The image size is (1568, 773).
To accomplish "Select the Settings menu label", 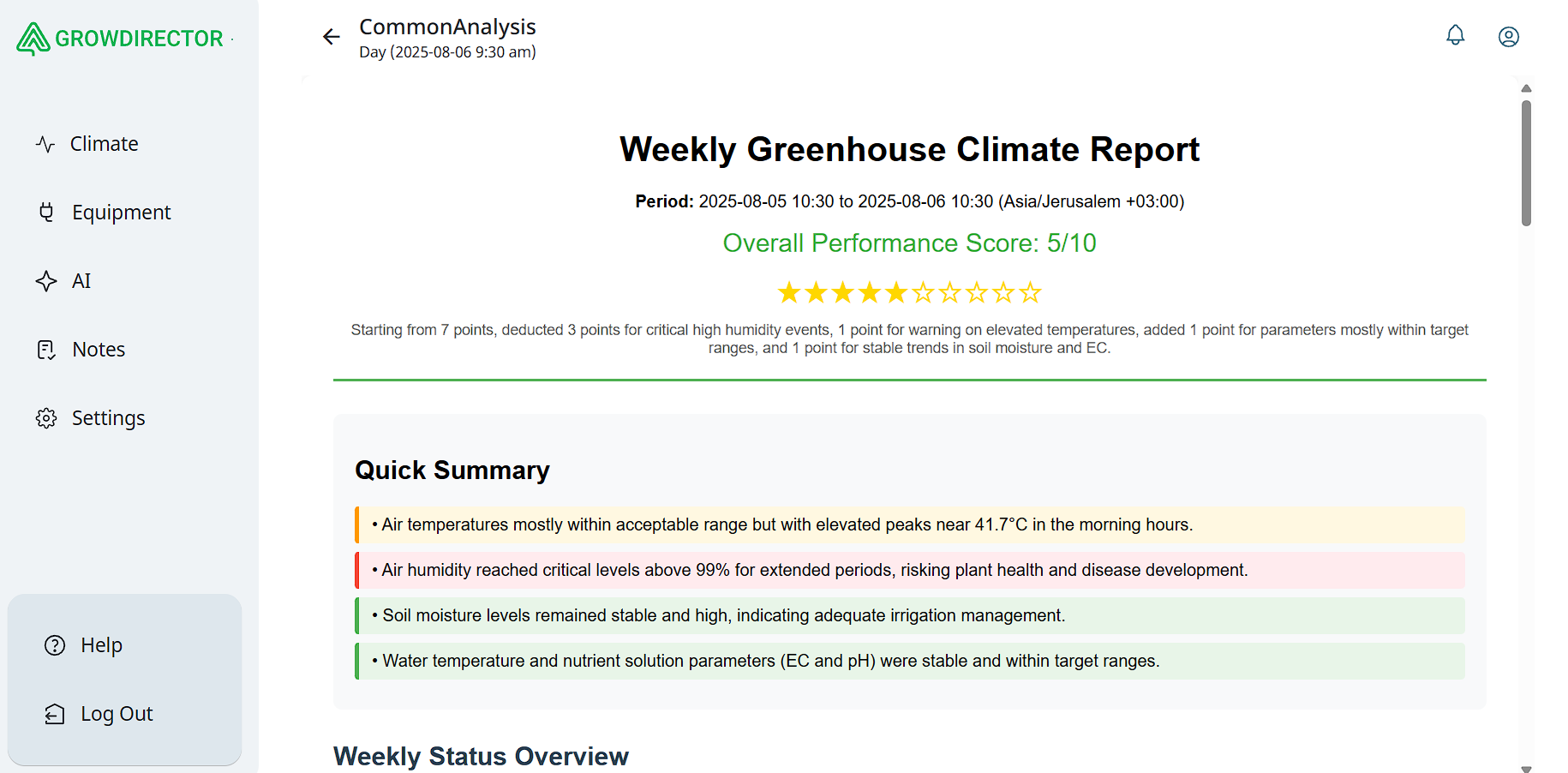I will (108, 418).
